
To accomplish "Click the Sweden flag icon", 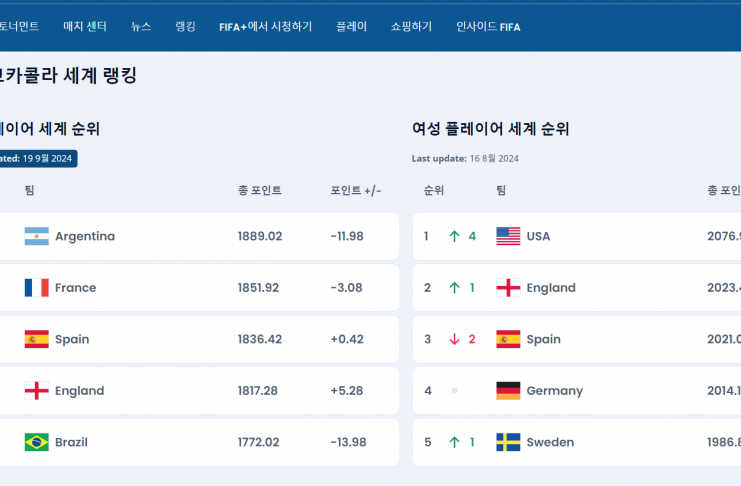I will point(508,442).
